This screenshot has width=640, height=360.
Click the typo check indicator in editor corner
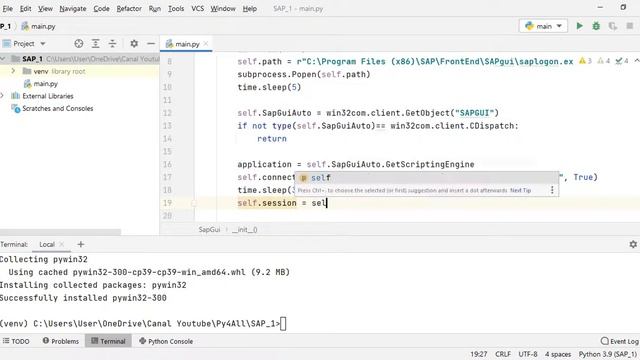coord(622,61)
